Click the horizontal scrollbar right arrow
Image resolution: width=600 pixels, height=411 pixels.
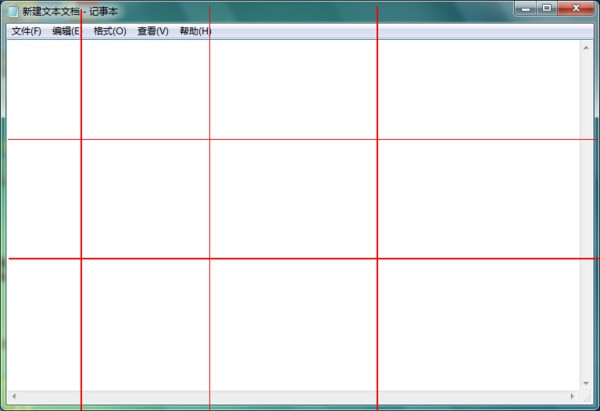click(573, 397)
